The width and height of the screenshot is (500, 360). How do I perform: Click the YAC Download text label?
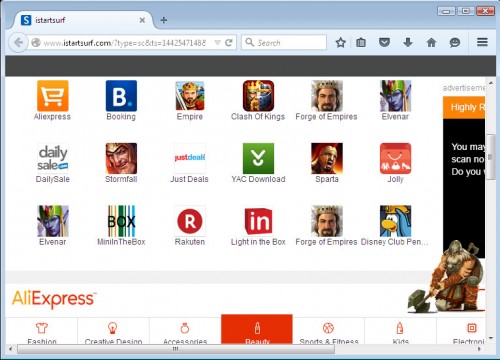point(258,179)
